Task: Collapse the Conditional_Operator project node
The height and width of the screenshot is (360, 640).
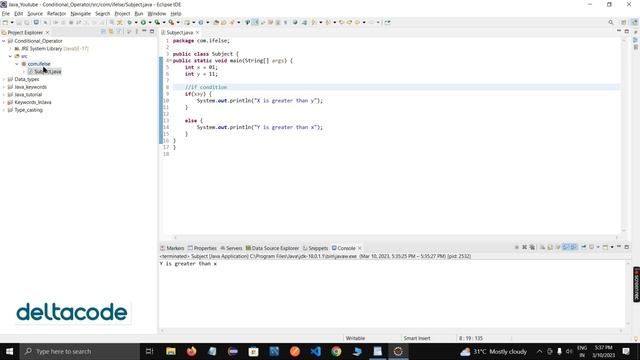Action: click(4, 41)
